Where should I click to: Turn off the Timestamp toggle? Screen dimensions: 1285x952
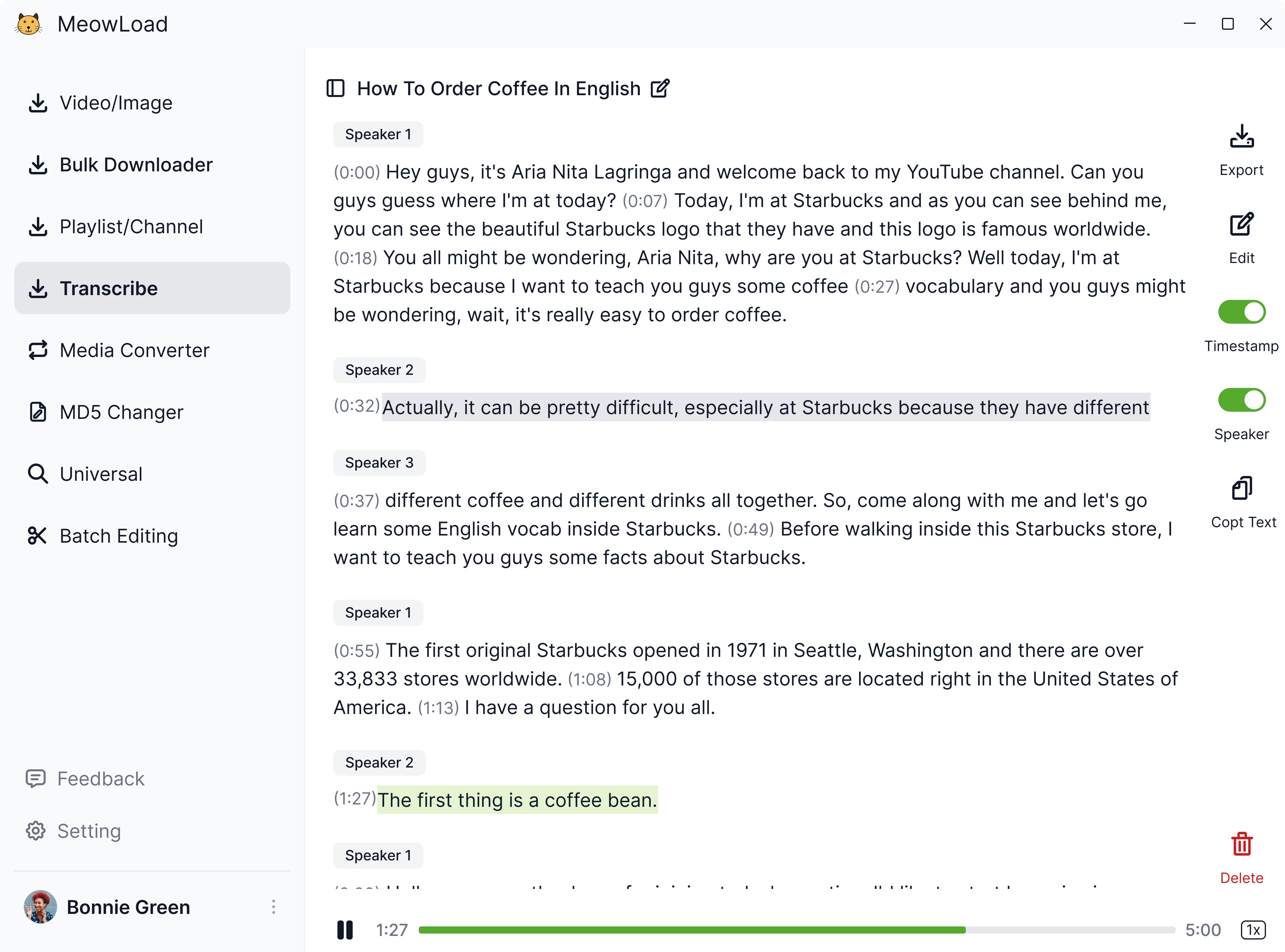[x=1241, y=312]
